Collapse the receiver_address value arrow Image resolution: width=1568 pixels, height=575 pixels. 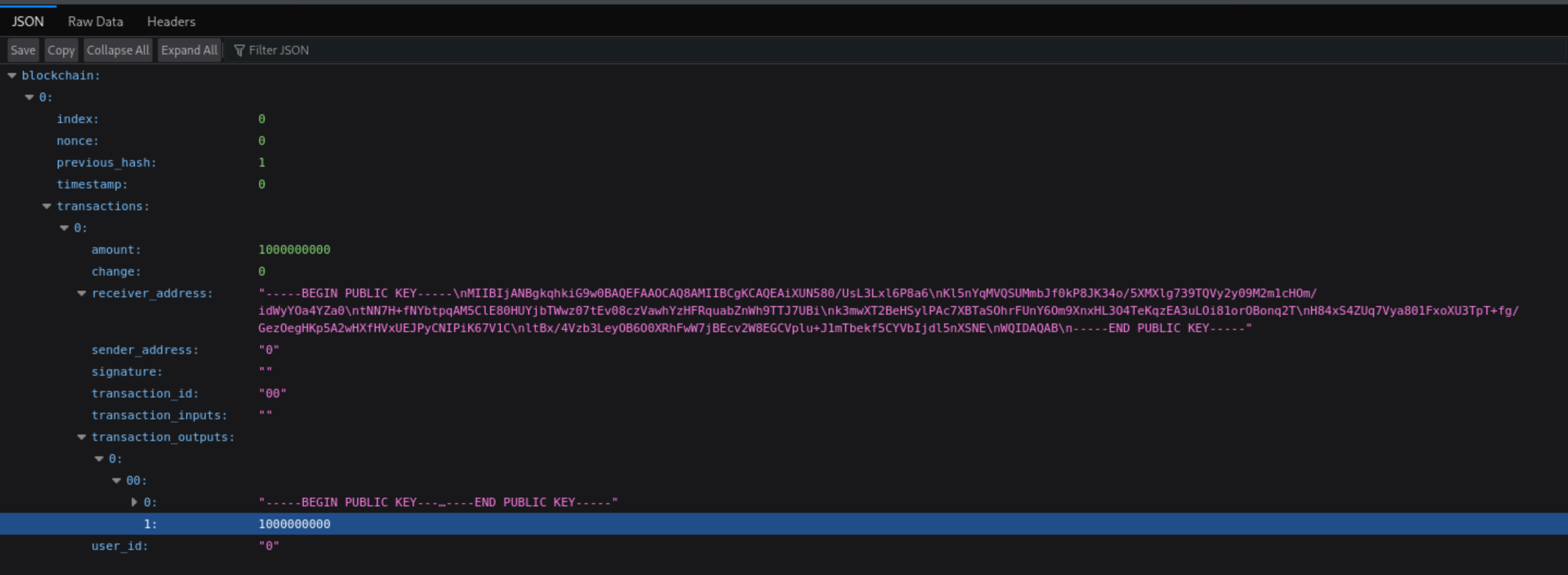82,293
